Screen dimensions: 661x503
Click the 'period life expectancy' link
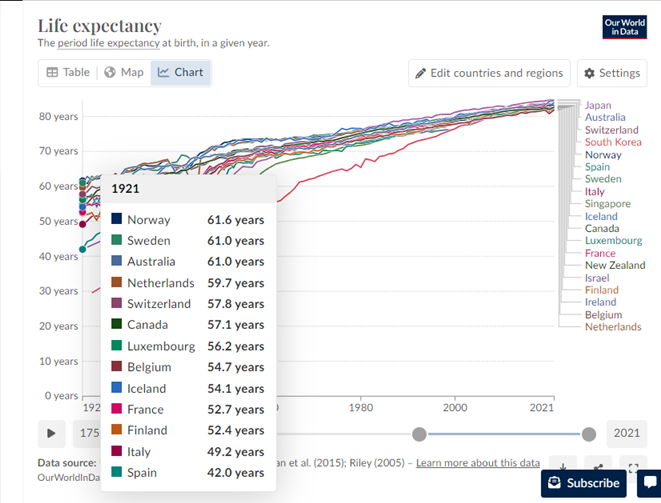(109, 43)
